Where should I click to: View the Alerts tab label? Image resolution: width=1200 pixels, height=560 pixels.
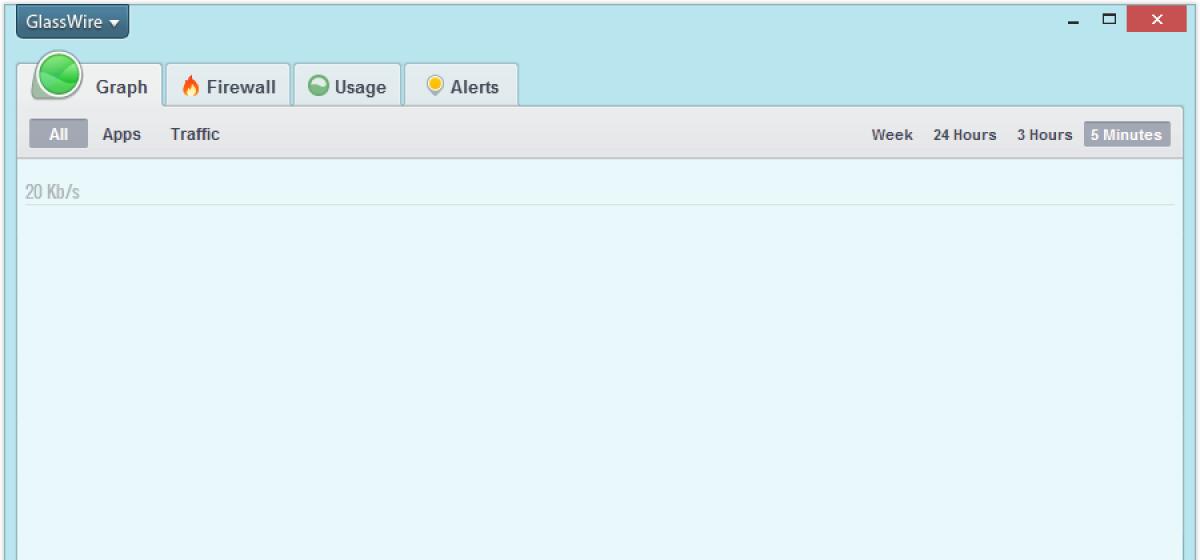click(474, 87)
